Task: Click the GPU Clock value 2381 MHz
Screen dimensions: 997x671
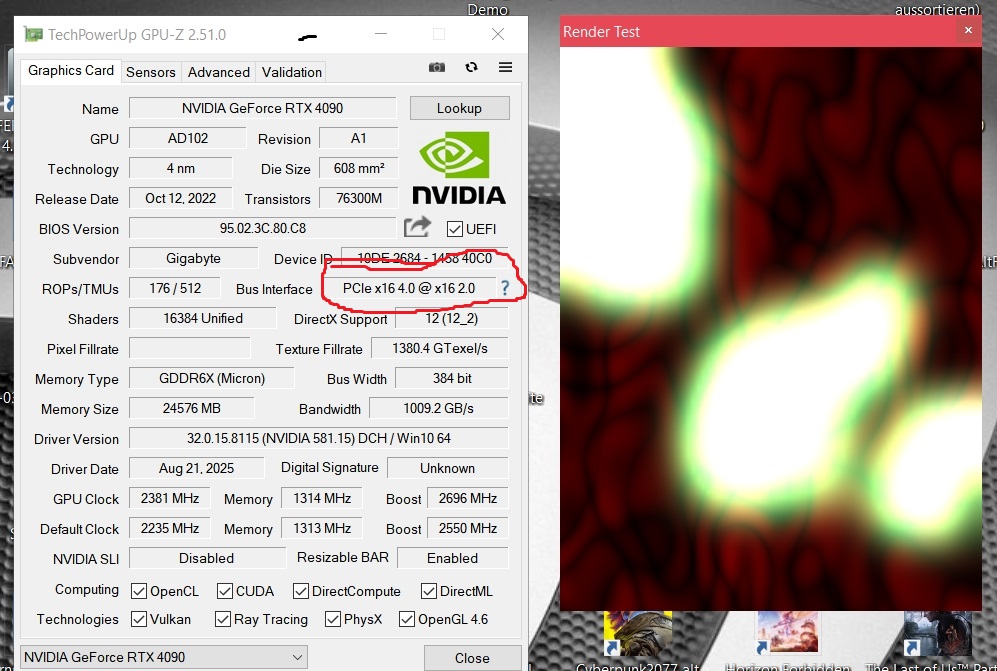Action: (170, 498)
